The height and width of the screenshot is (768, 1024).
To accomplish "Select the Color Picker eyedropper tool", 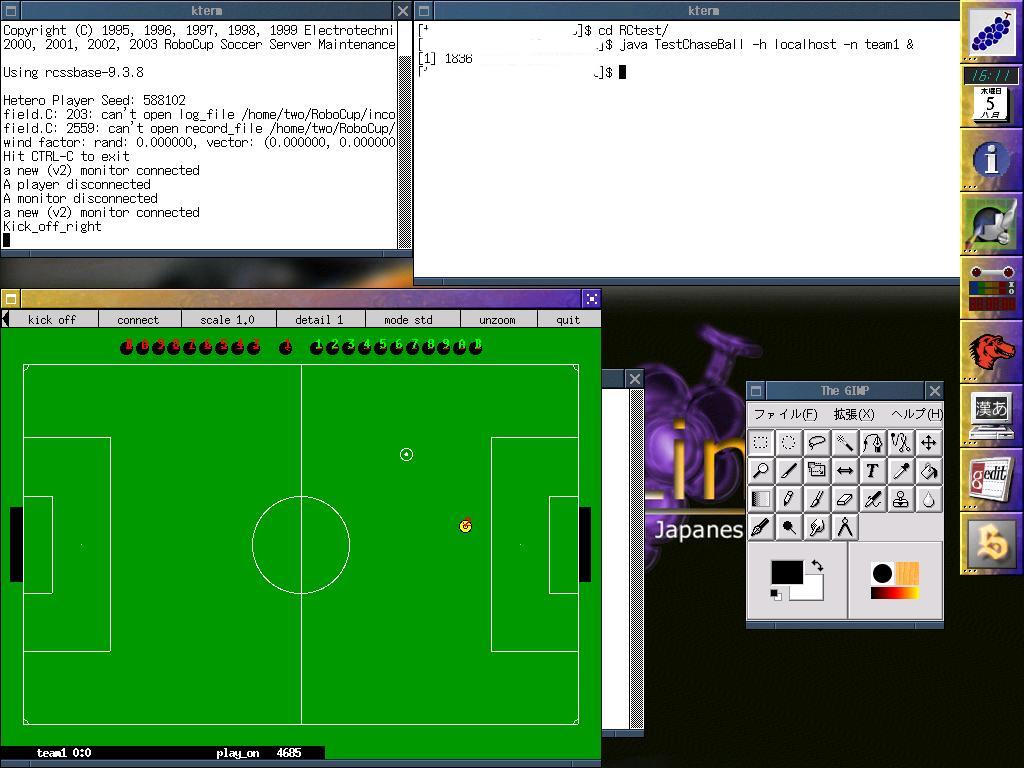I will point(901,471).
